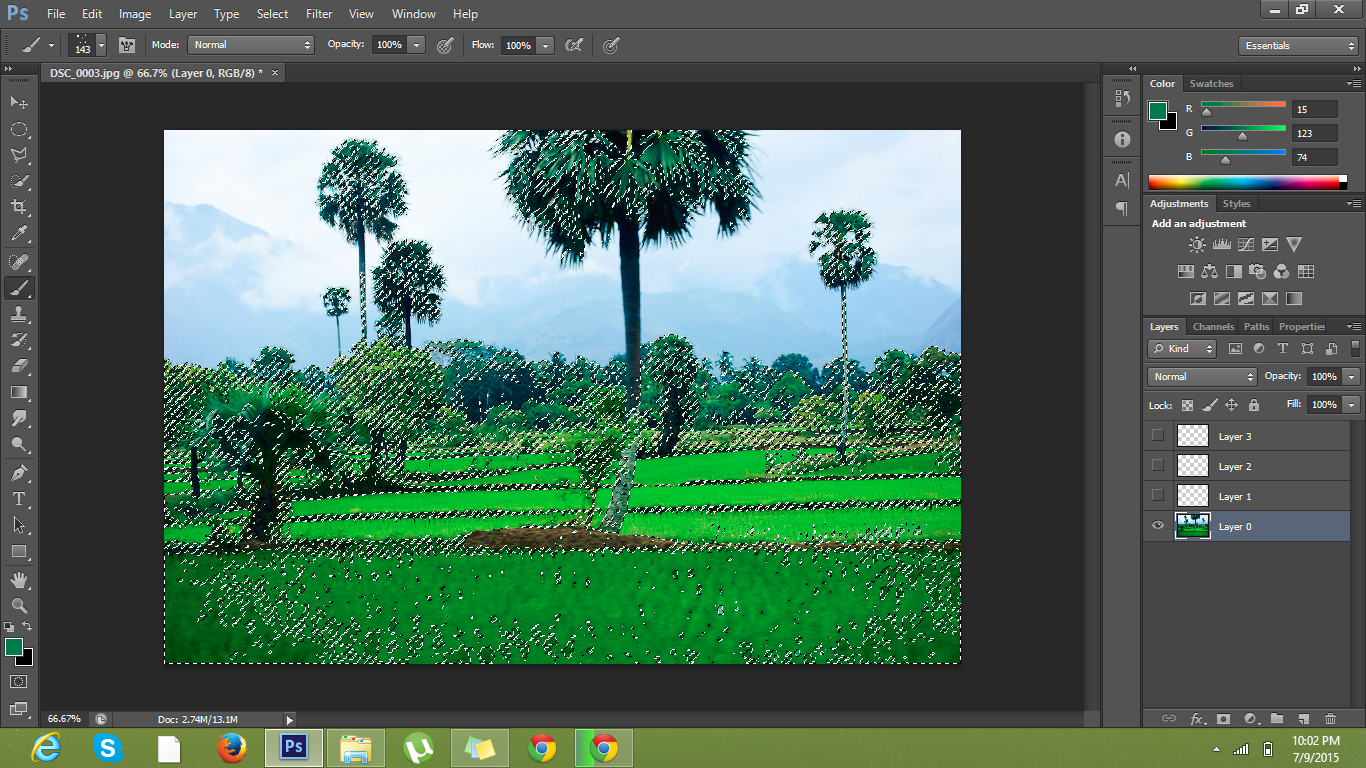Open the layer blending mode dropdown
The width and height of the screenshot is (1366, 768).
pos(1202,376)
